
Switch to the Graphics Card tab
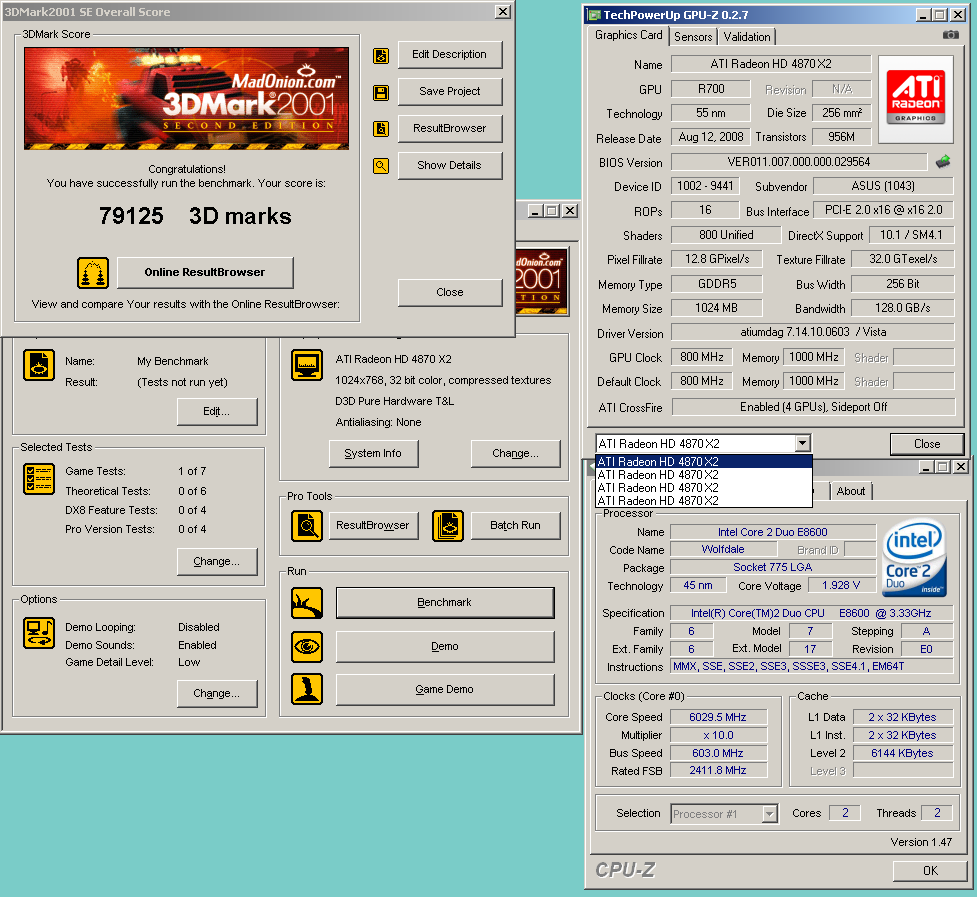628,36
